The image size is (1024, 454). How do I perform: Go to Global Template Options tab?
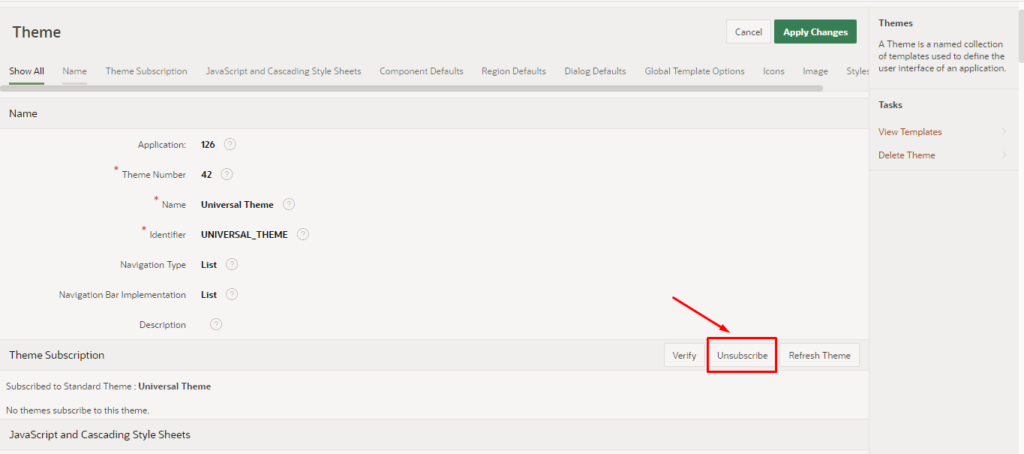(x=694, y=71)
